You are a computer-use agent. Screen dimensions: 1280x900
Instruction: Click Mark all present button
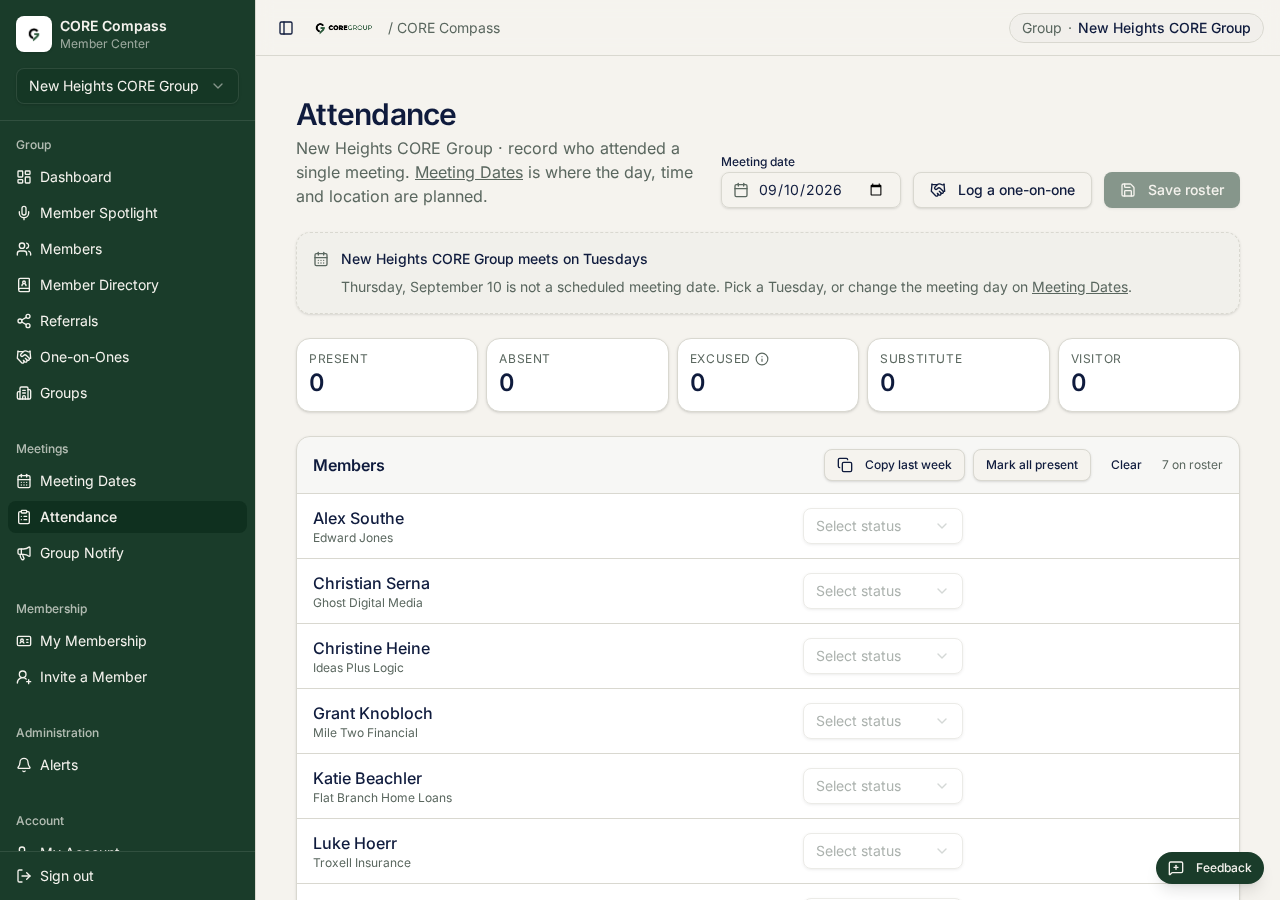tap(1032, 465)
